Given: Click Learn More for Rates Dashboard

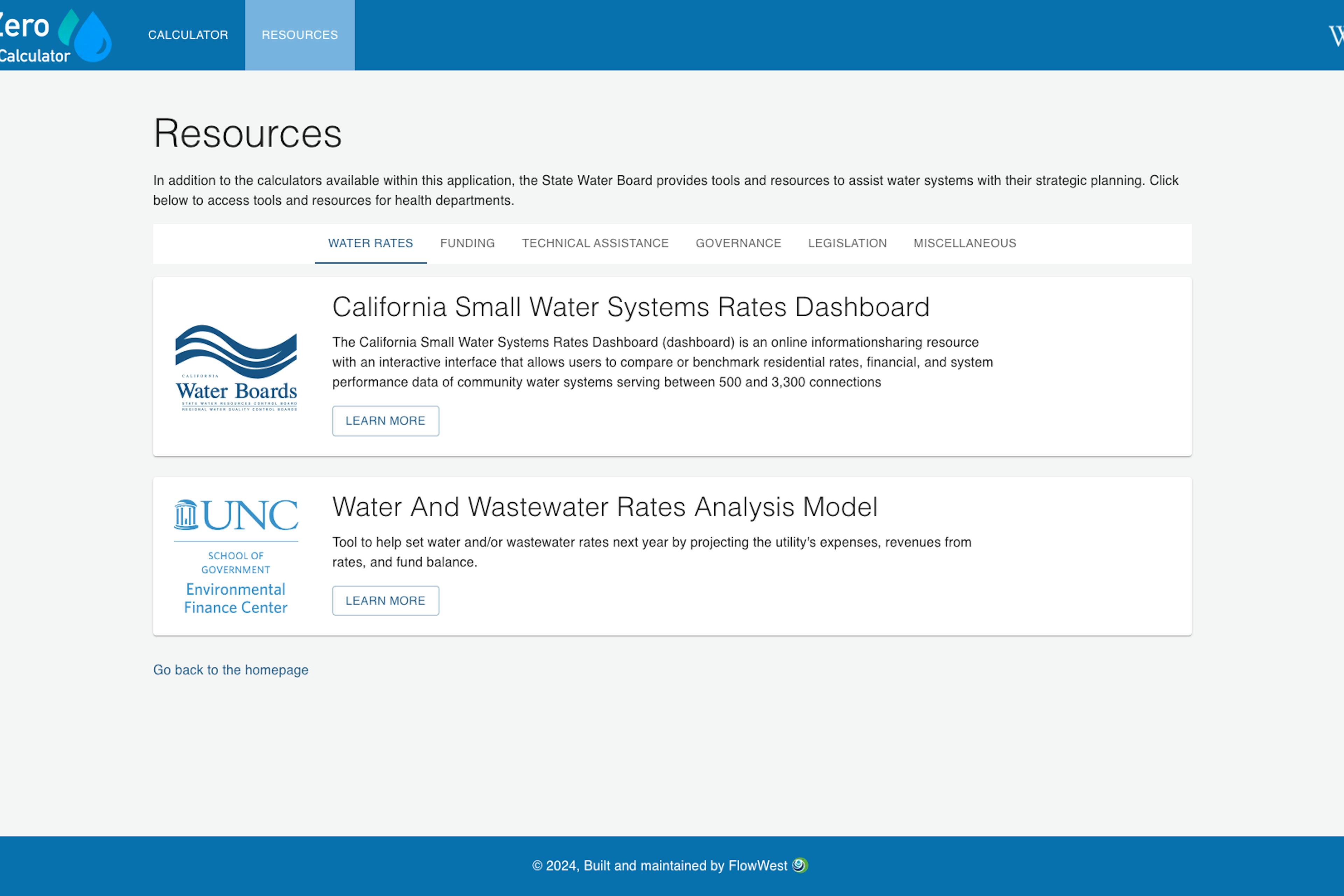Looking at the screenshot, I should (385, 421).
